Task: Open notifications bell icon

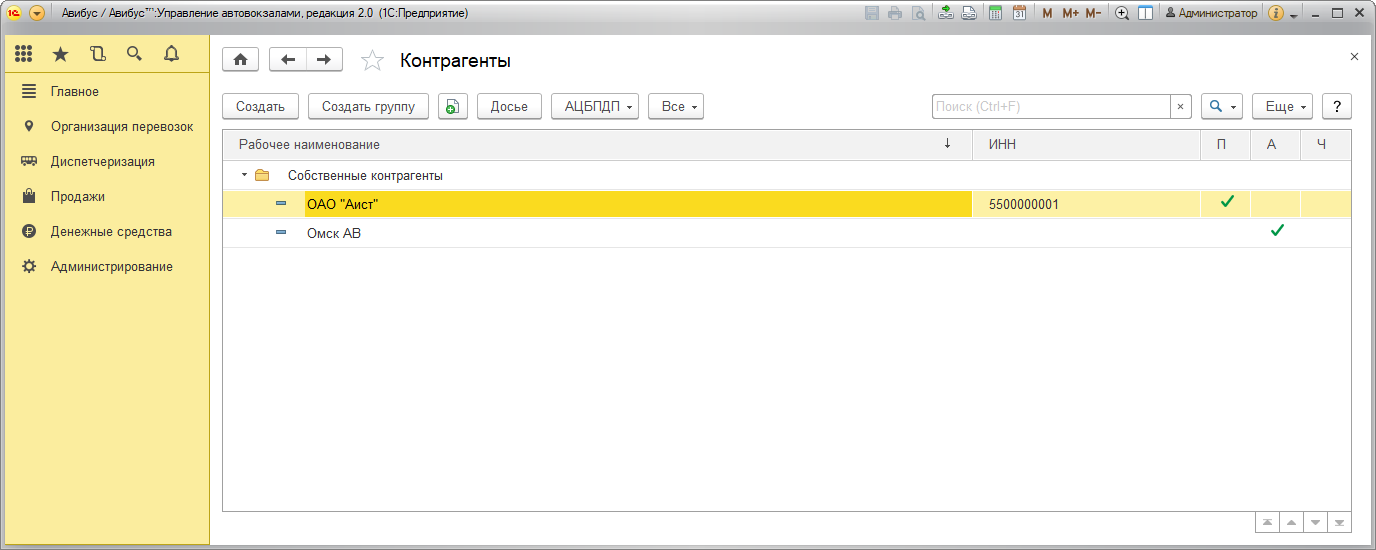Action: 171,54
